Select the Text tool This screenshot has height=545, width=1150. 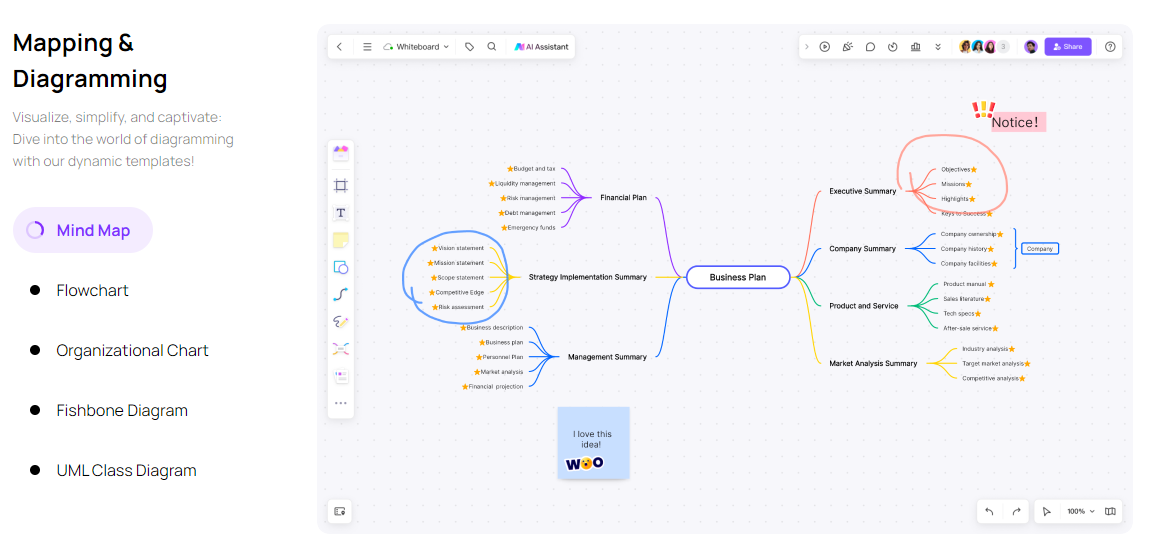click(x=340, y=213)
